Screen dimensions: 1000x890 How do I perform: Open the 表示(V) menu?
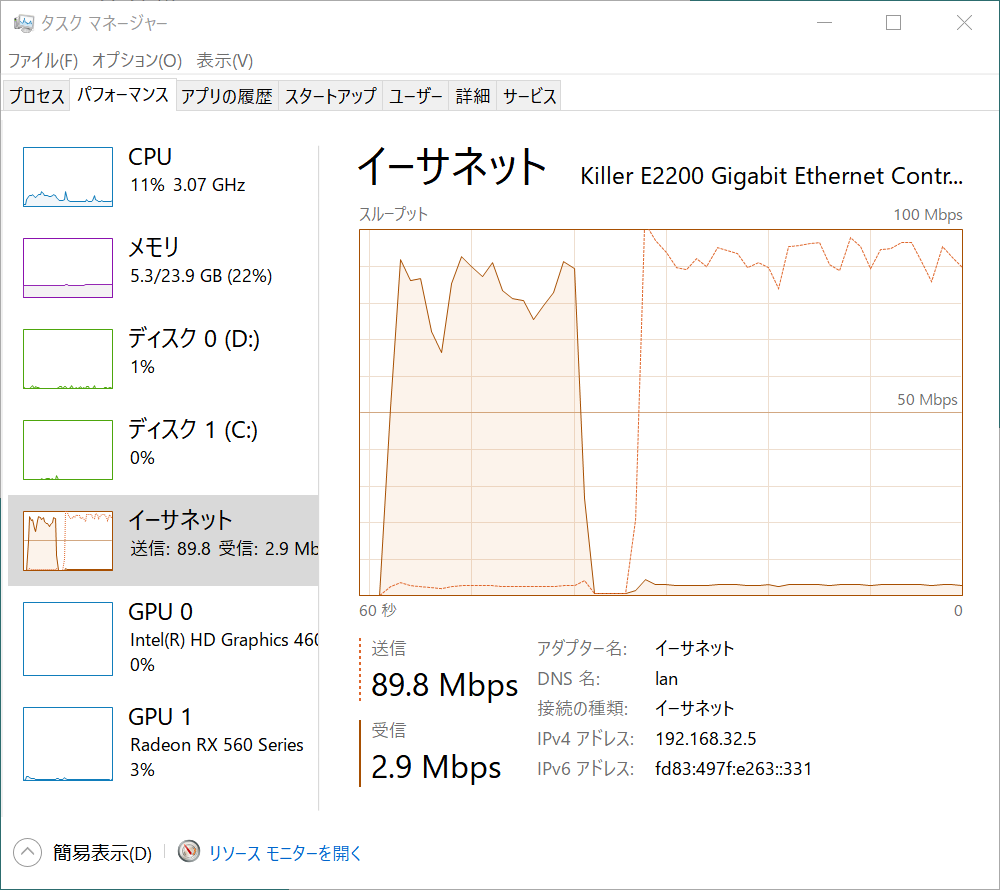[224, 61]
